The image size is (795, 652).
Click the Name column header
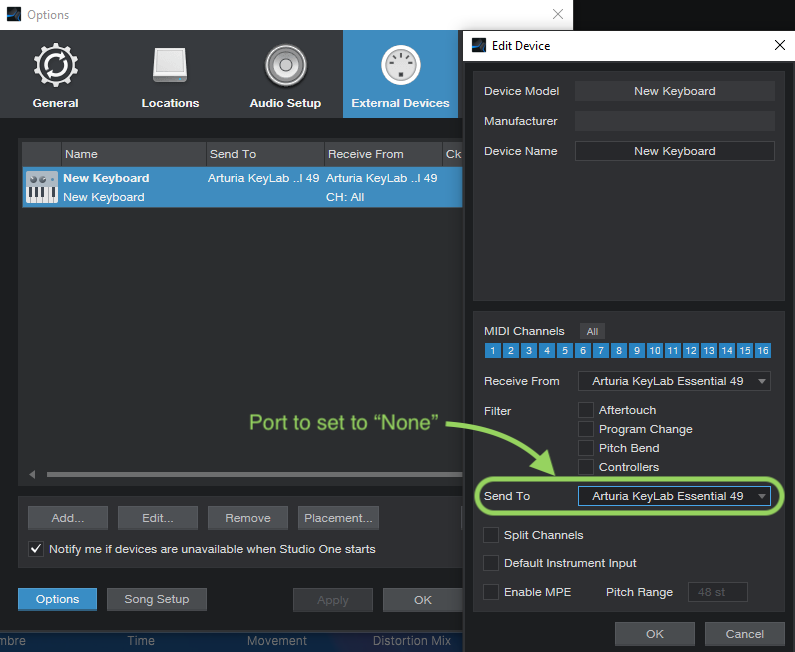134,154
